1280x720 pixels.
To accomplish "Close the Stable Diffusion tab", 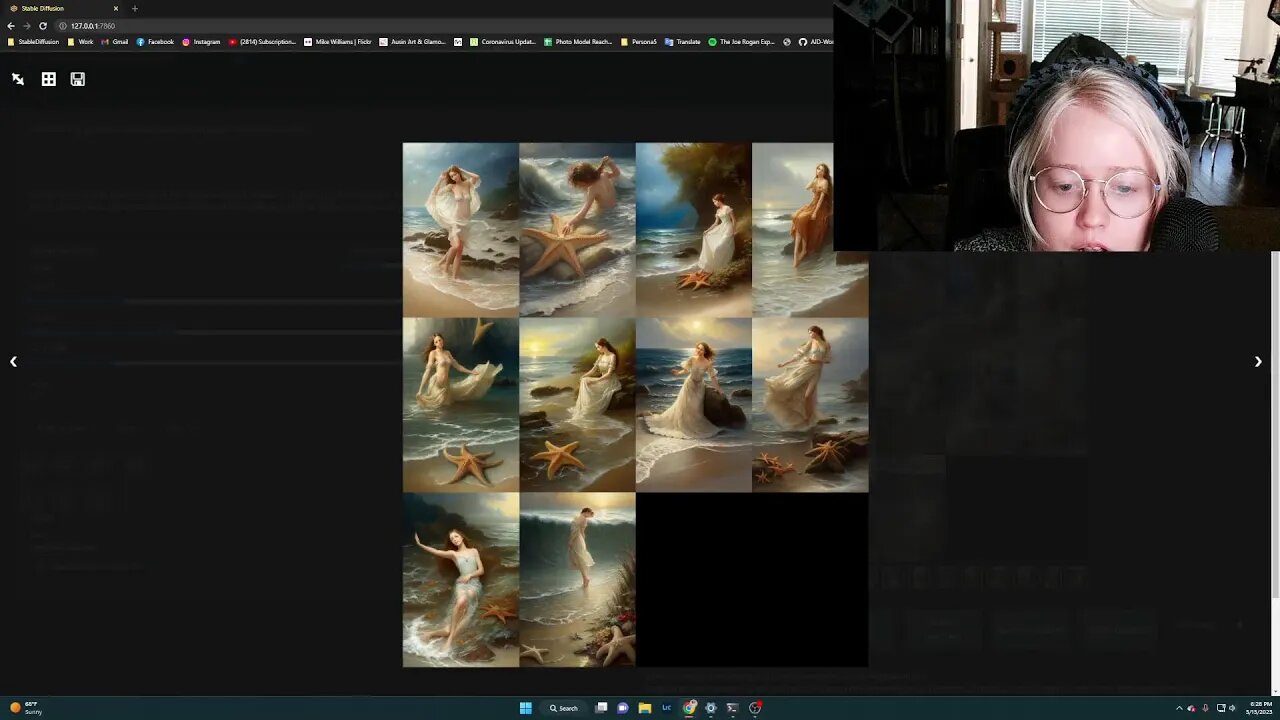I will pos(115,8).
